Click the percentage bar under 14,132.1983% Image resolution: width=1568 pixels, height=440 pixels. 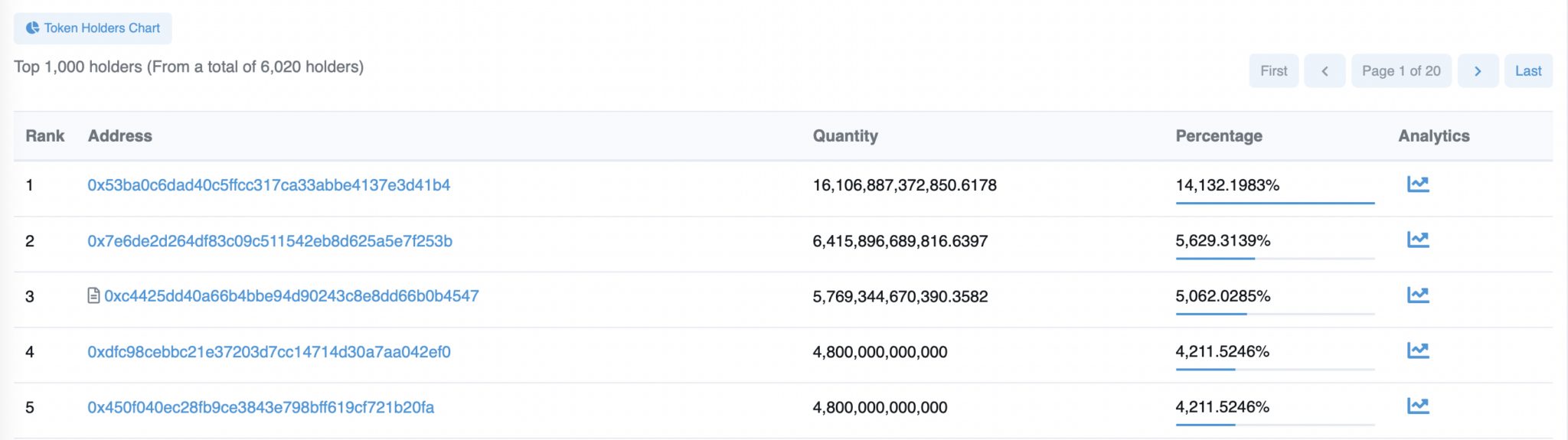[1275, 203]
